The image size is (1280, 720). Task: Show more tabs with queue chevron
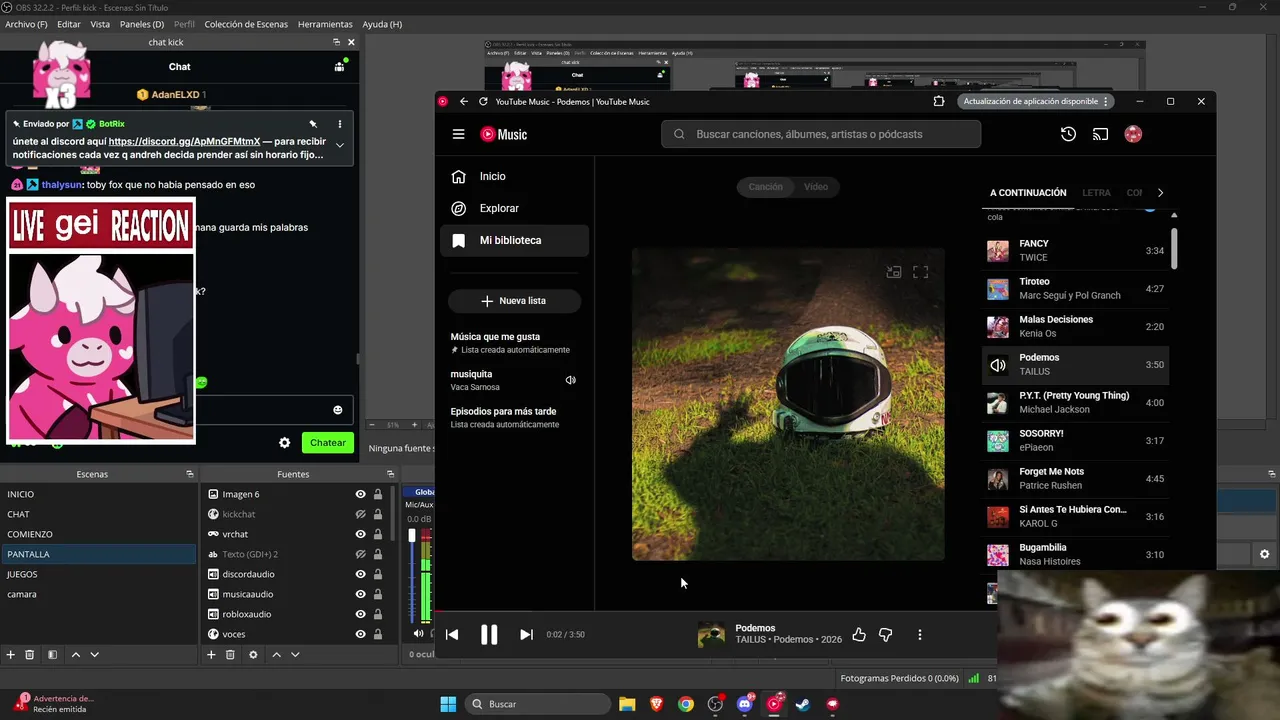click(x=1160, y=192)
